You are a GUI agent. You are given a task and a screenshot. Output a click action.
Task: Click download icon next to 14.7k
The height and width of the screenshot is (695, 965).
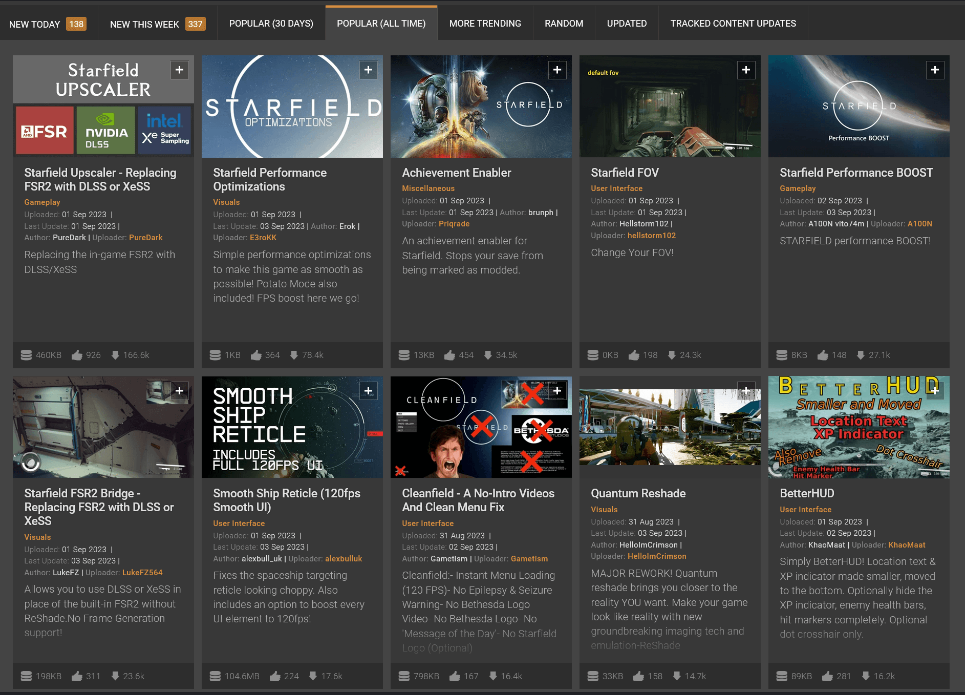point(676,676)
